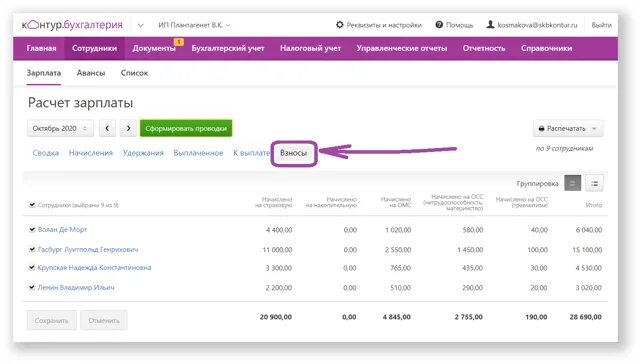The height and width of the screenshot is (364, 640).
Task: Click the user profile icon
Action: (x=490, y=25)
